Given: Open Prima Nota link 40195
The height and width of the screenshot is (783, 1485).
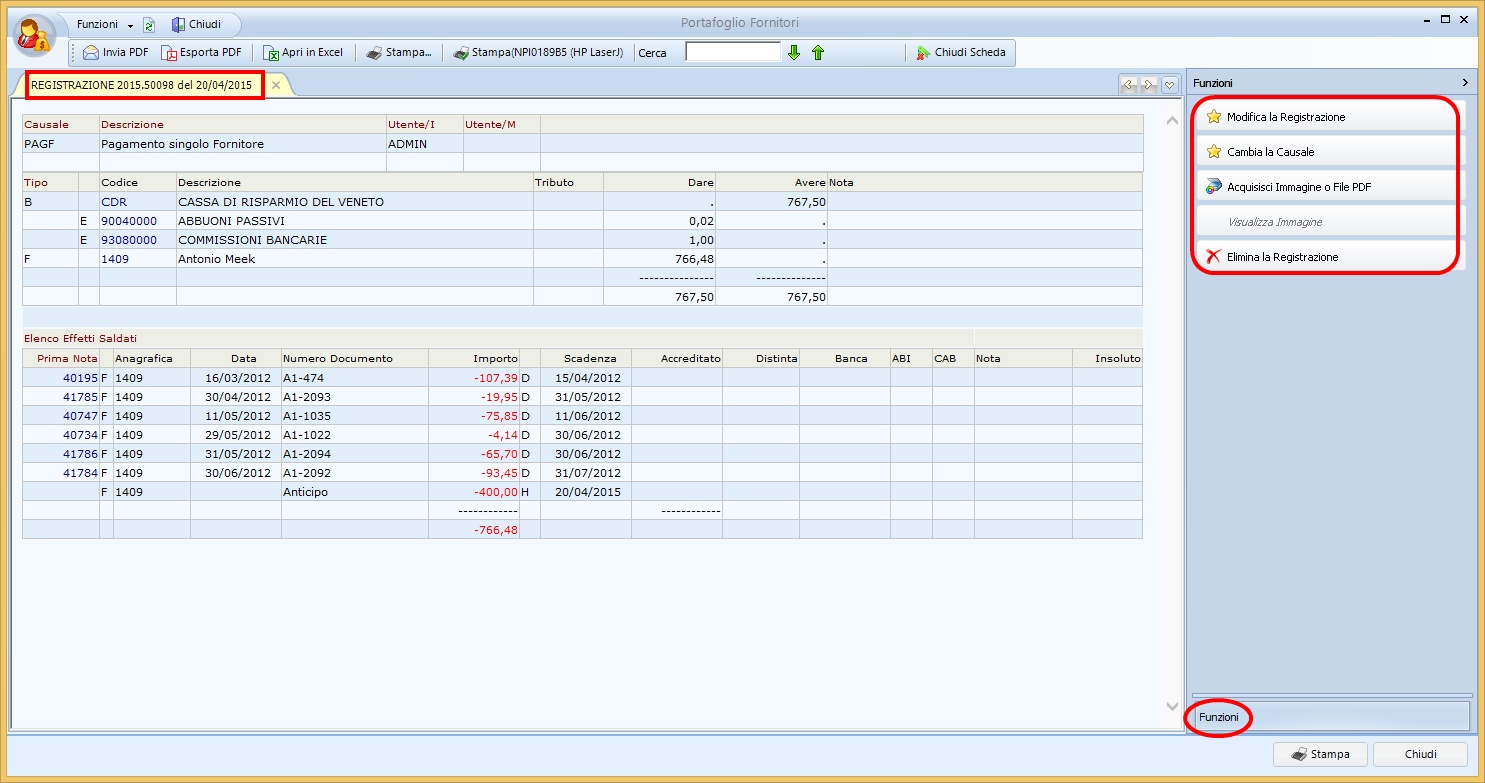Looking at the screenshot, I should pos(79,378).
